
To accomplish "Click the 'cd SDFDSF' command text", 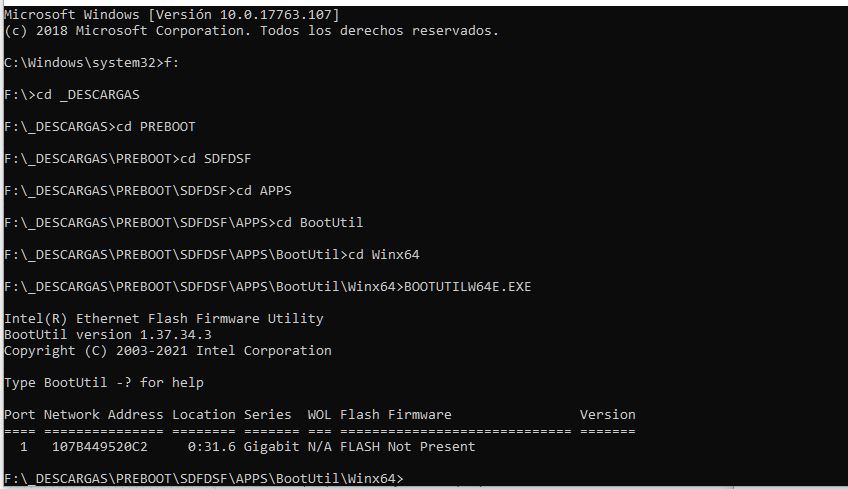I will point(216,158).
